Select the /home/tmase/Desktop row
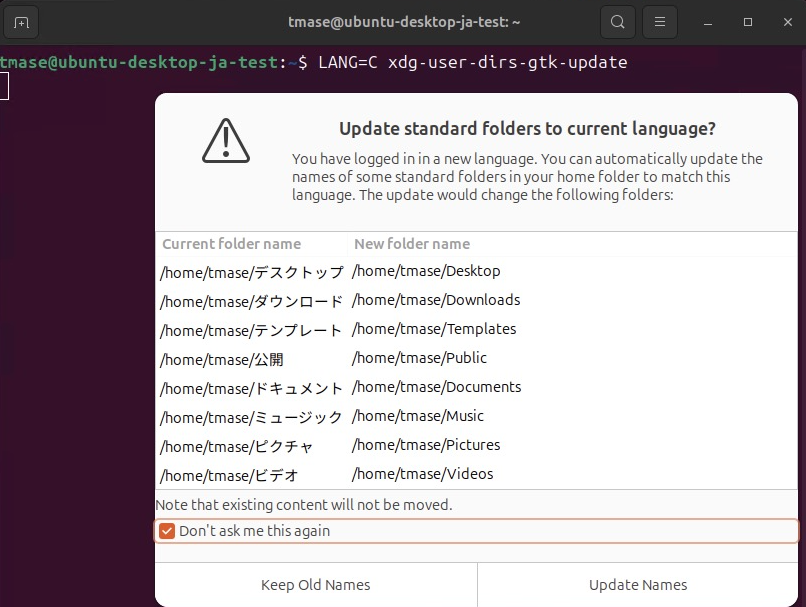Viewport: 806px width, 607px height. (x=426, y=271)
